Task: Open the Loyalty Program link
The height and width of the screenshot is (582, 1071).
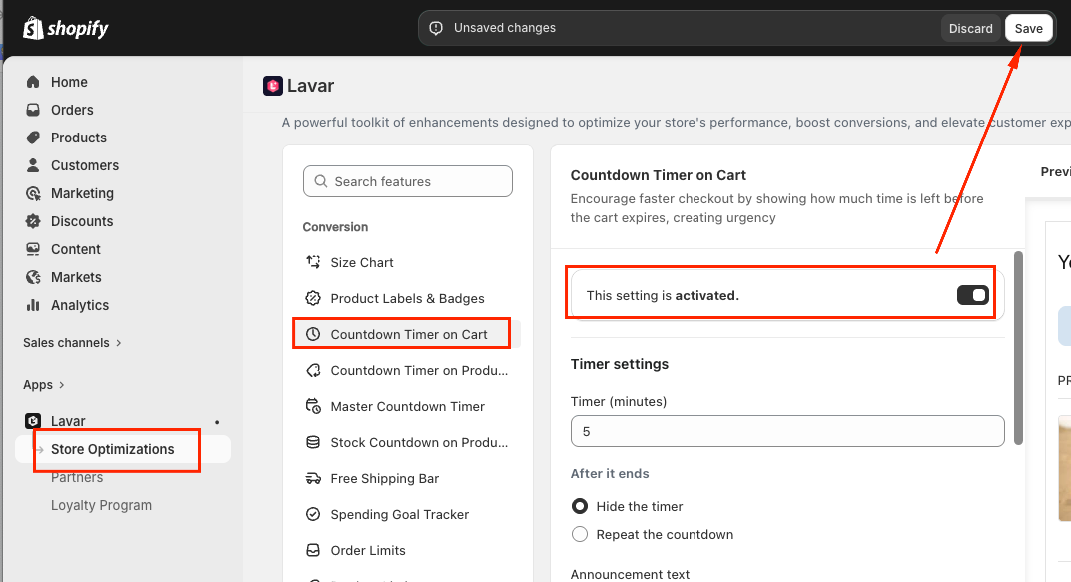Action: click(101, 505)
